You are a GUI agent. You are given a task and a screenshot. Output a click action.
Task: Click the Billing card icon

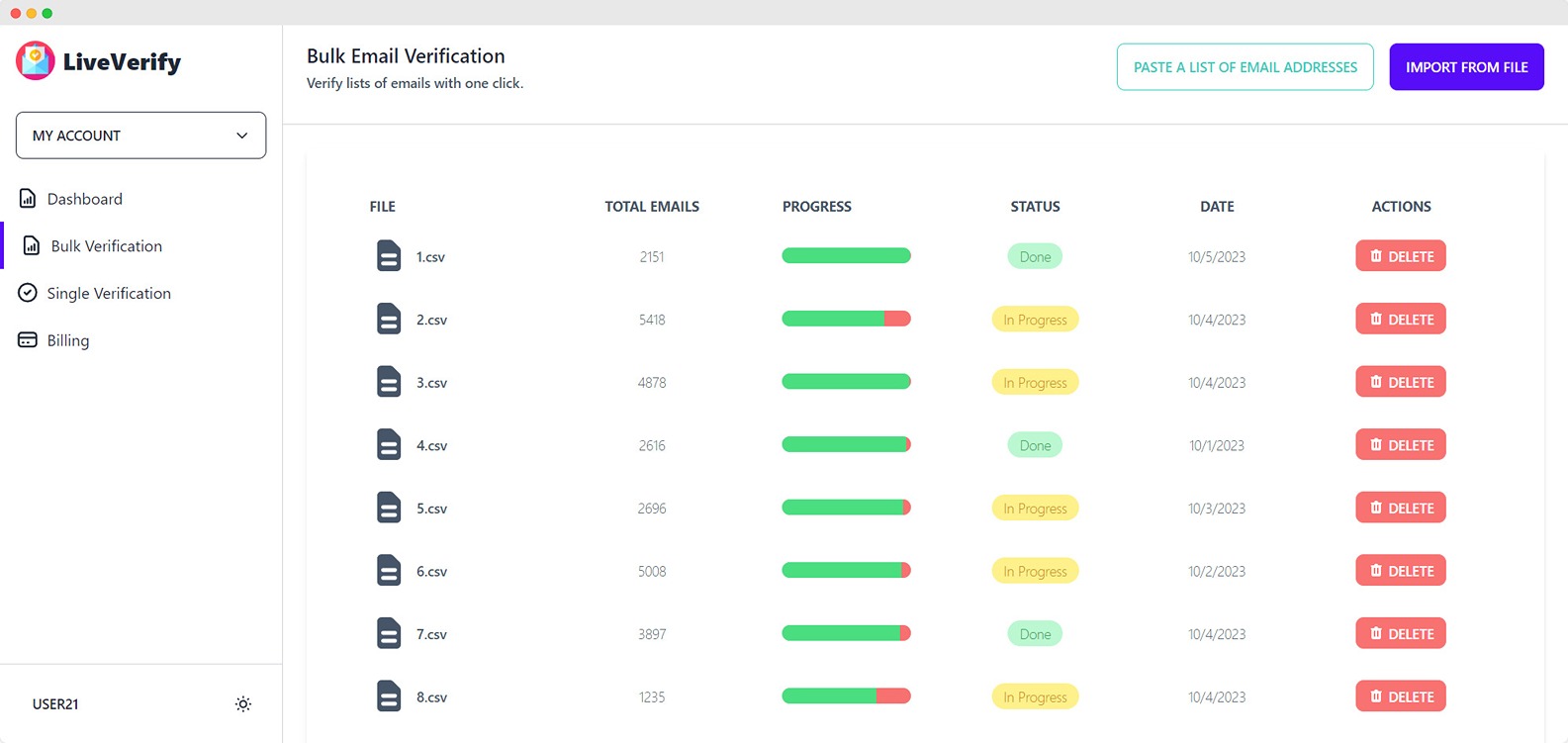(x=28, y=340)
